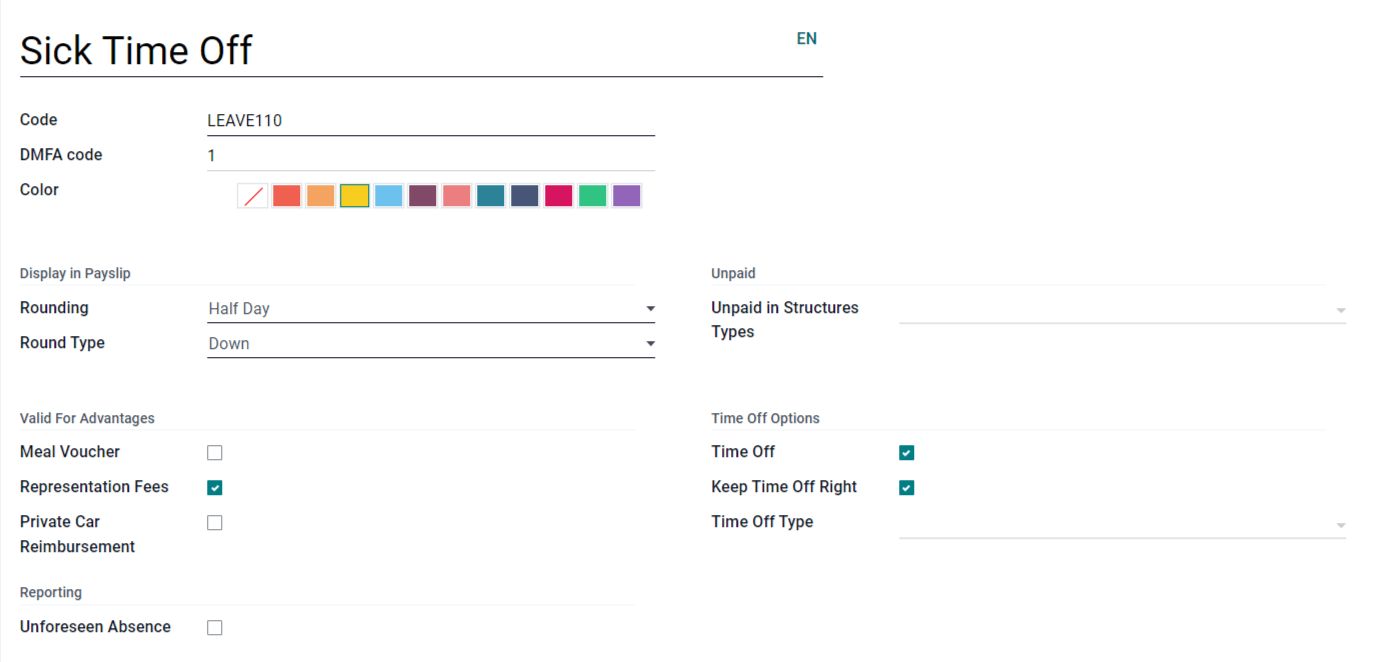
Task: Uncheck Representation Fees
Action: pyautogui.click(x=214, y=487)
